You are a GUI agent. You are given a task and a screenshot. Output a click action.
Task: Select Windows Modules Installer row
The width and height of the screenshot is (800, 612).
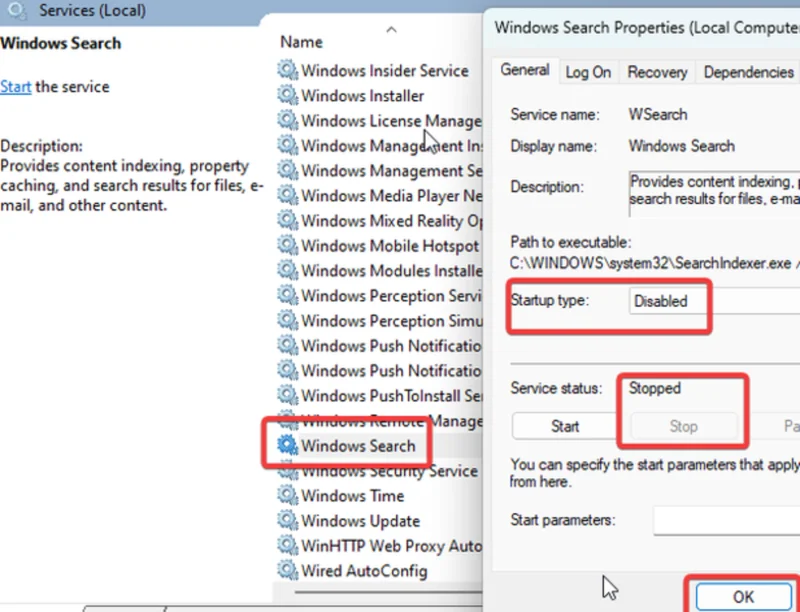click(x=380, y=270)
